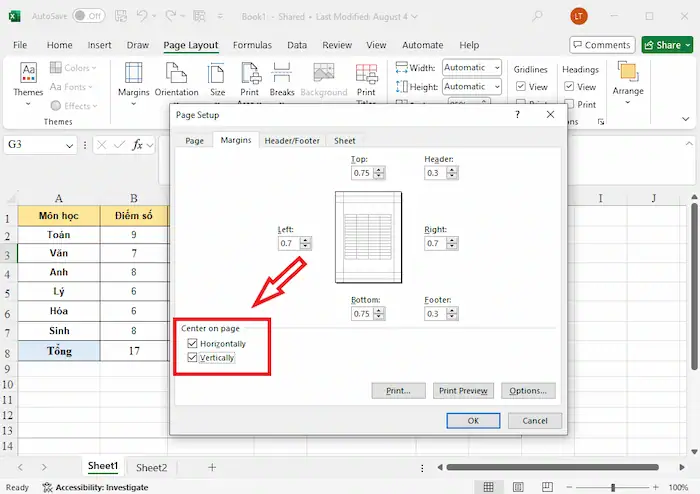Screen dimensions: 700x494
Task: Click the search magnifier in title bar
Action: (x=538, y=16)
